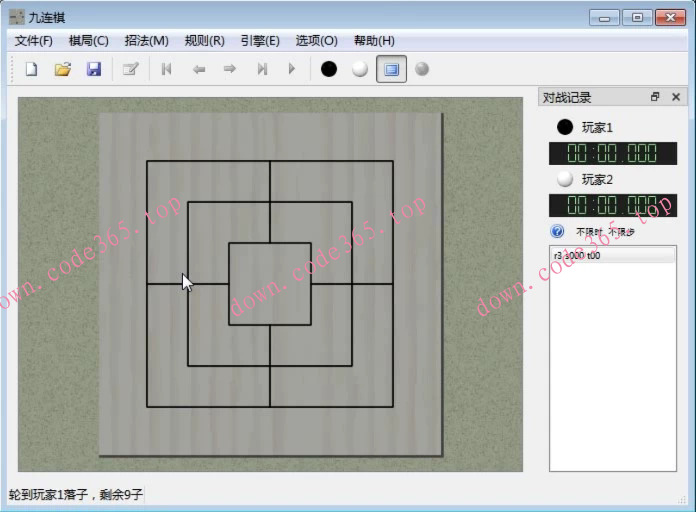Undock the 对战记录 panel with float button
The height and width of the screenshot is (512, 696).
655,97
